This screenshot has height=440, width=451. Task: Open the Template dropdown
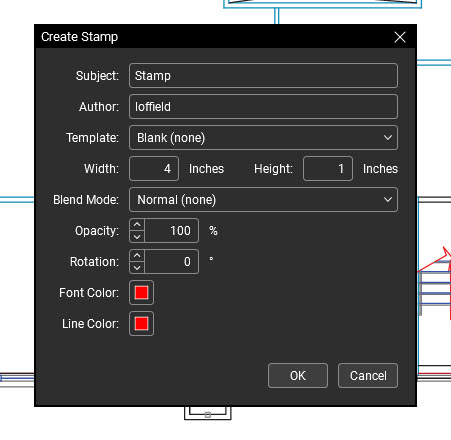pyautogui.click(x=263, y=138)
